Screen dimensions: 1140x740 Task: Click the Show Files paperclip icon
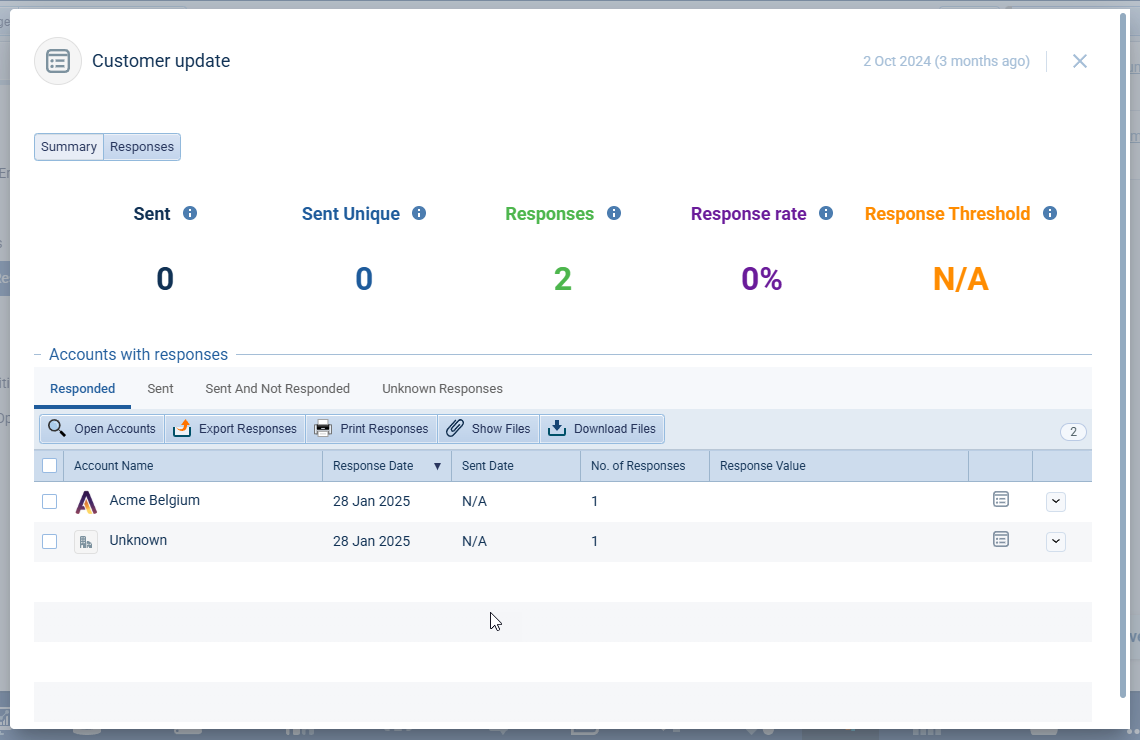point(456,428)
